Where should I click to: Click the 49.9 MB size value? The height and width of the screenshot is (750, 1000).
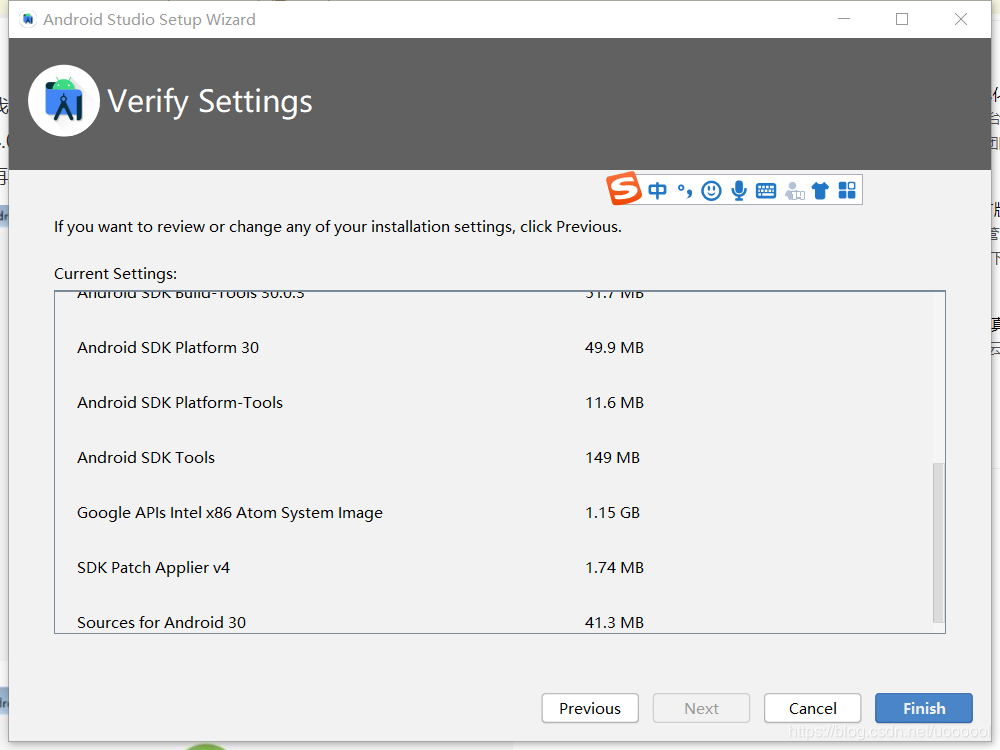point(614,348)
